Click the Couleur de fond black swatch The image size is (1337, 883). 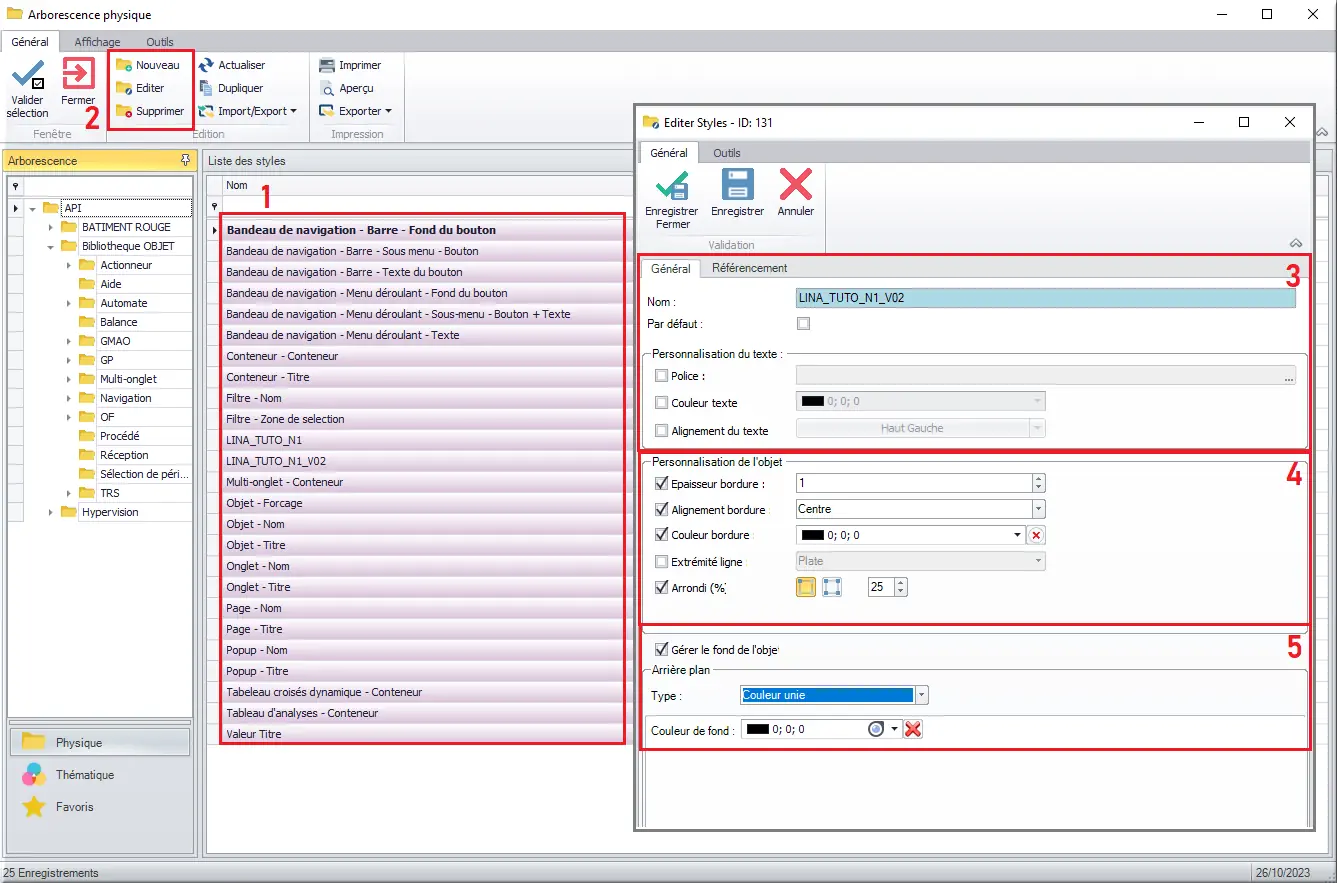[757, 730]
